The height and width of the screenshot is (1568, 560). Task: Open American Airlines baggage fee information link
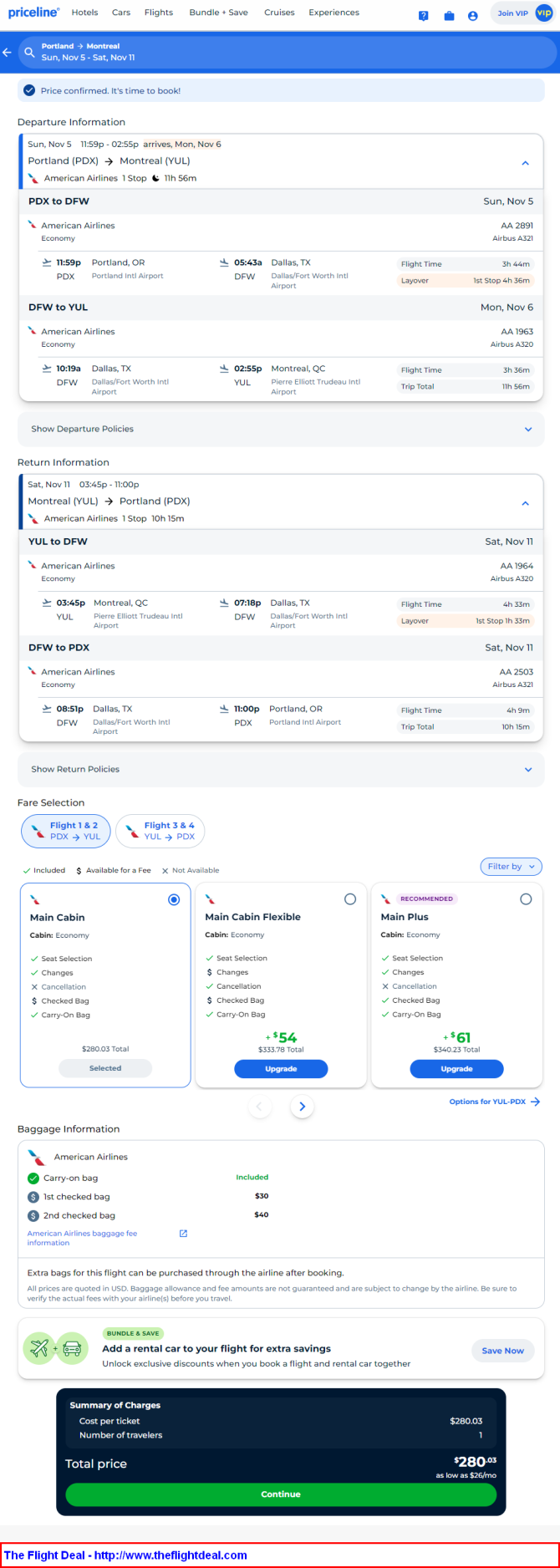pyautogui.click(x=82, y=1238)
